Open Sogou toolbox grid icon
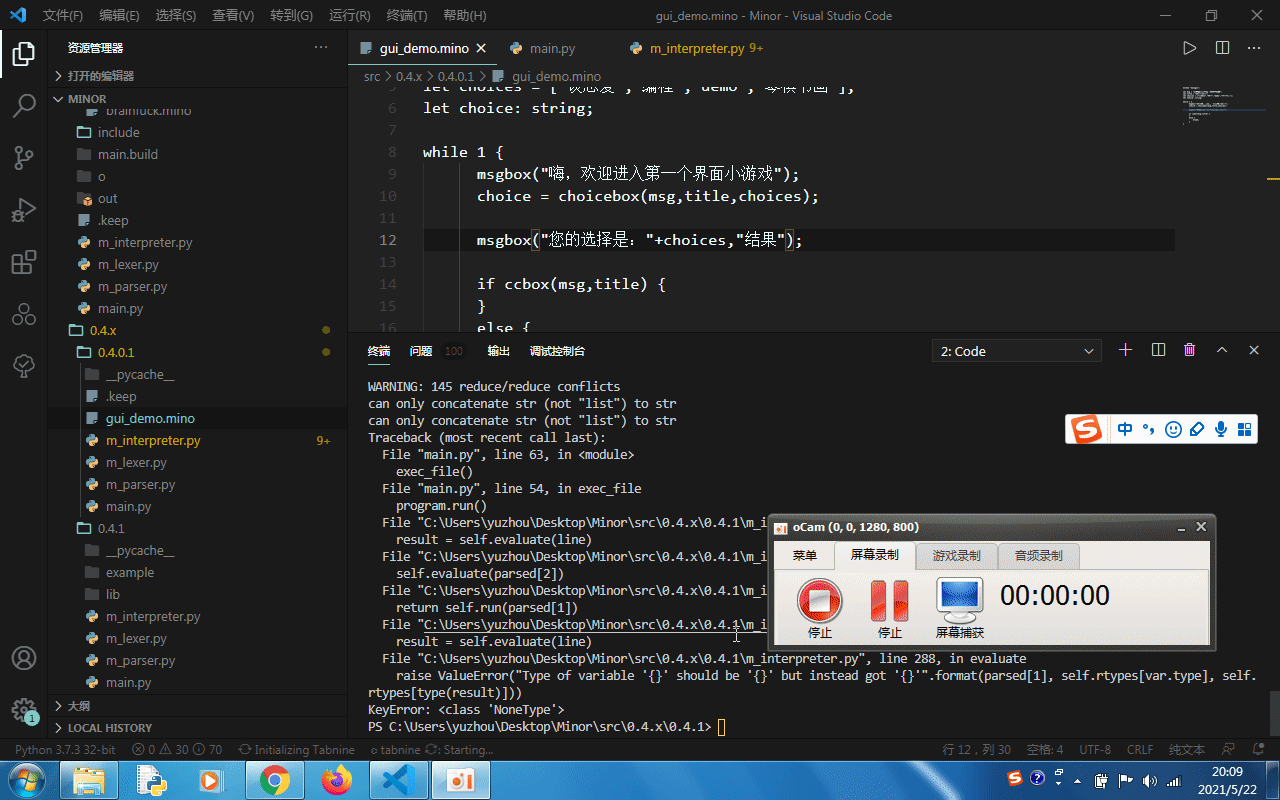The image size is (1280, 800). 1245,429
